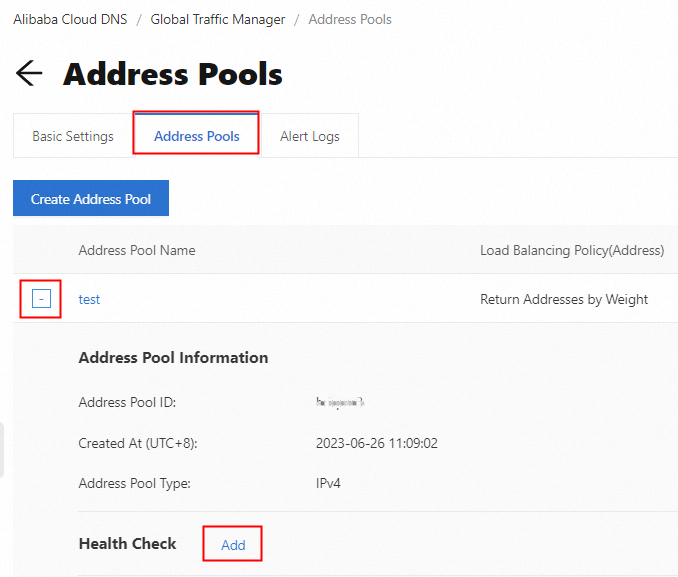
Task: Click the Create Address Pool button
Action: (x=91, y=199)
